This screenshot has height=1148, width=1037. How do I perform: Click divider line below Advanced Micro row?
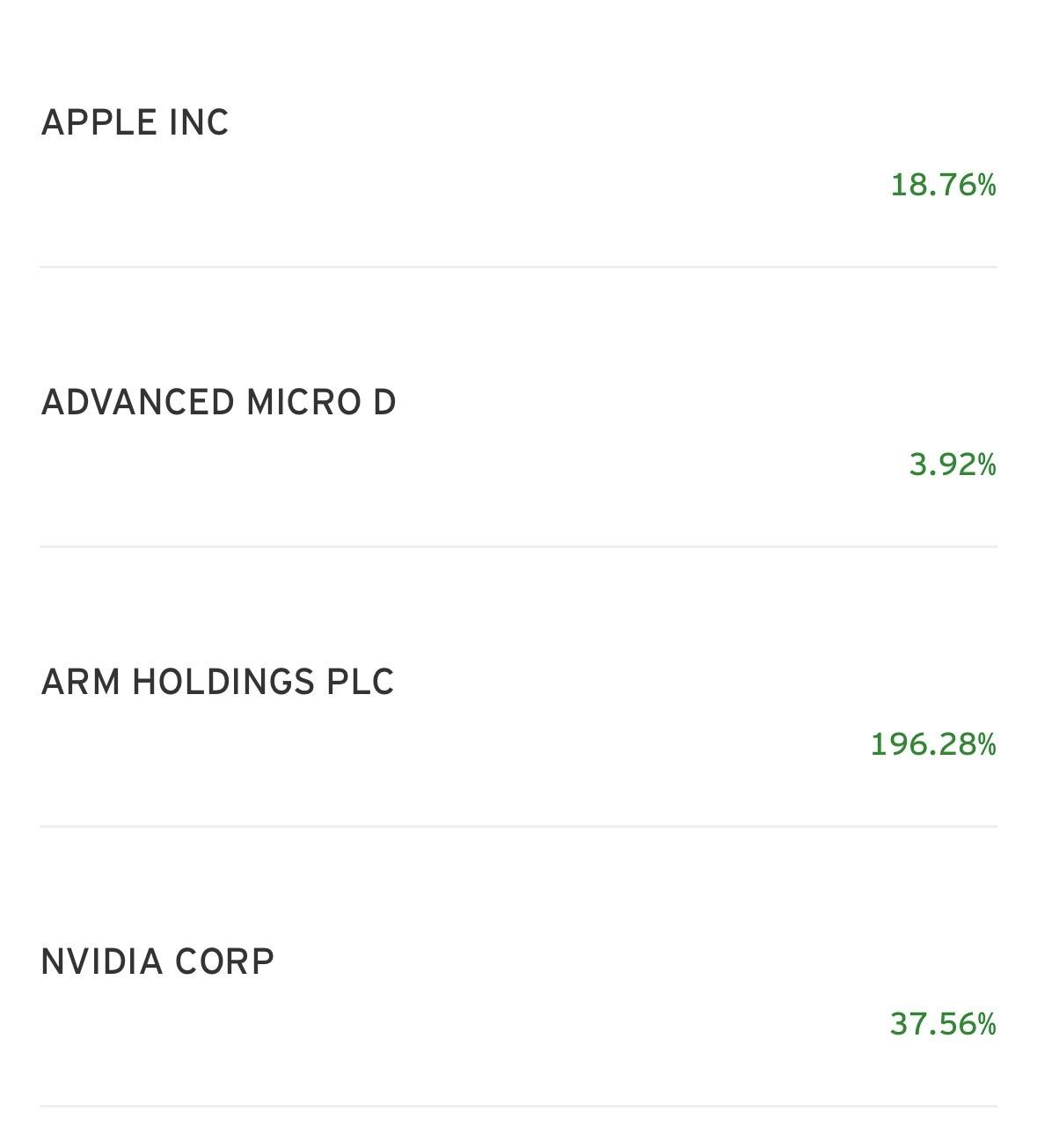(x=518, y=546)
